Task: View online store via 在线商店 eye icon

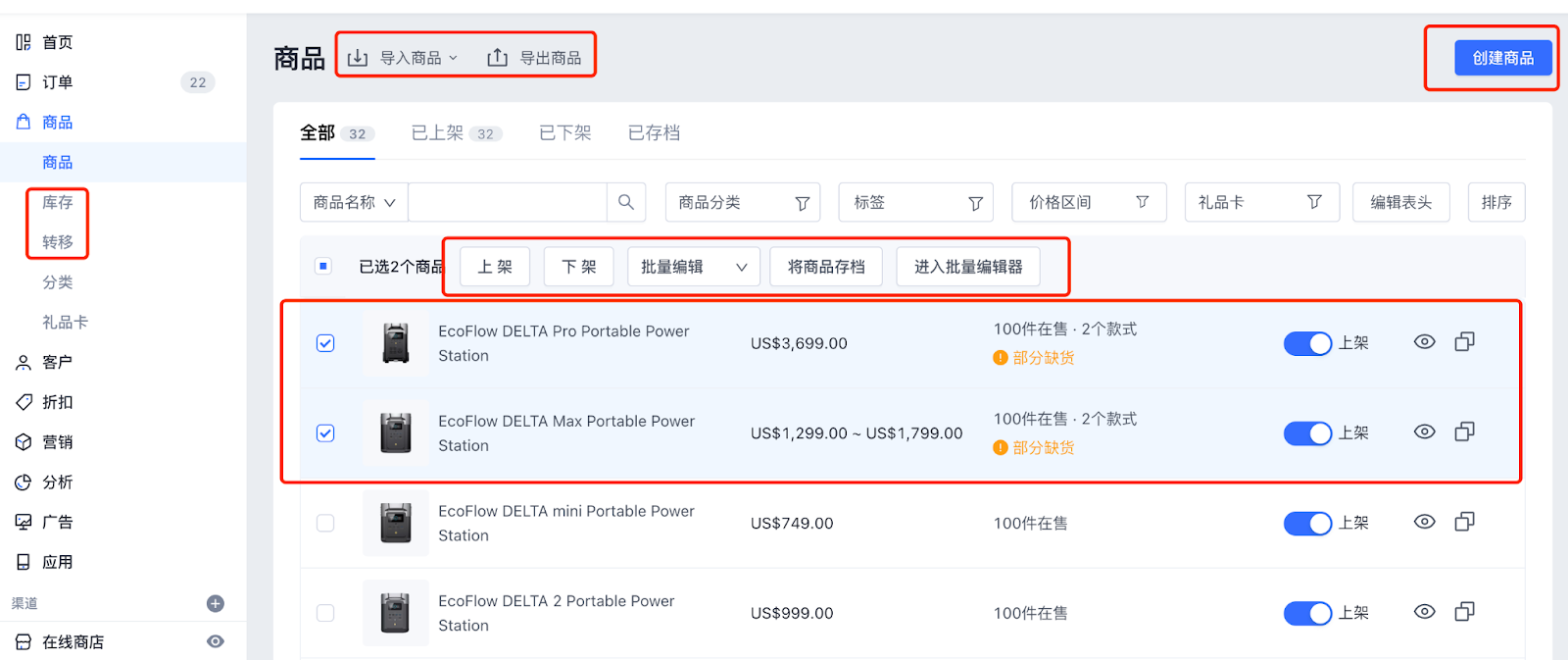Action: click(x=216, y=641)
